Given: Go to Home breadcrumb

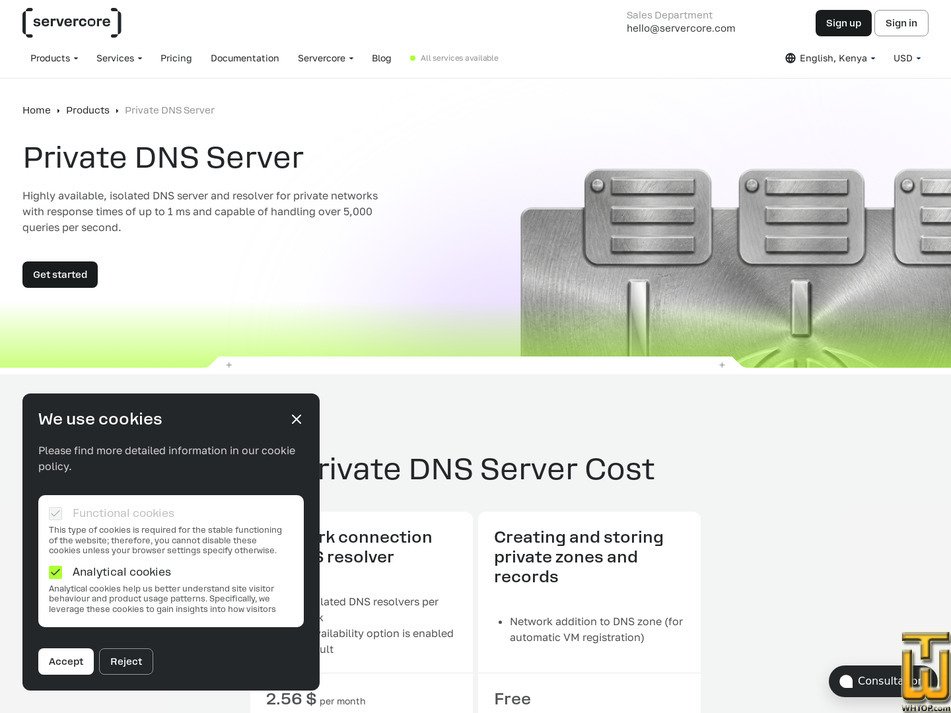Looking at the screenshot, I should pos(36,110).
